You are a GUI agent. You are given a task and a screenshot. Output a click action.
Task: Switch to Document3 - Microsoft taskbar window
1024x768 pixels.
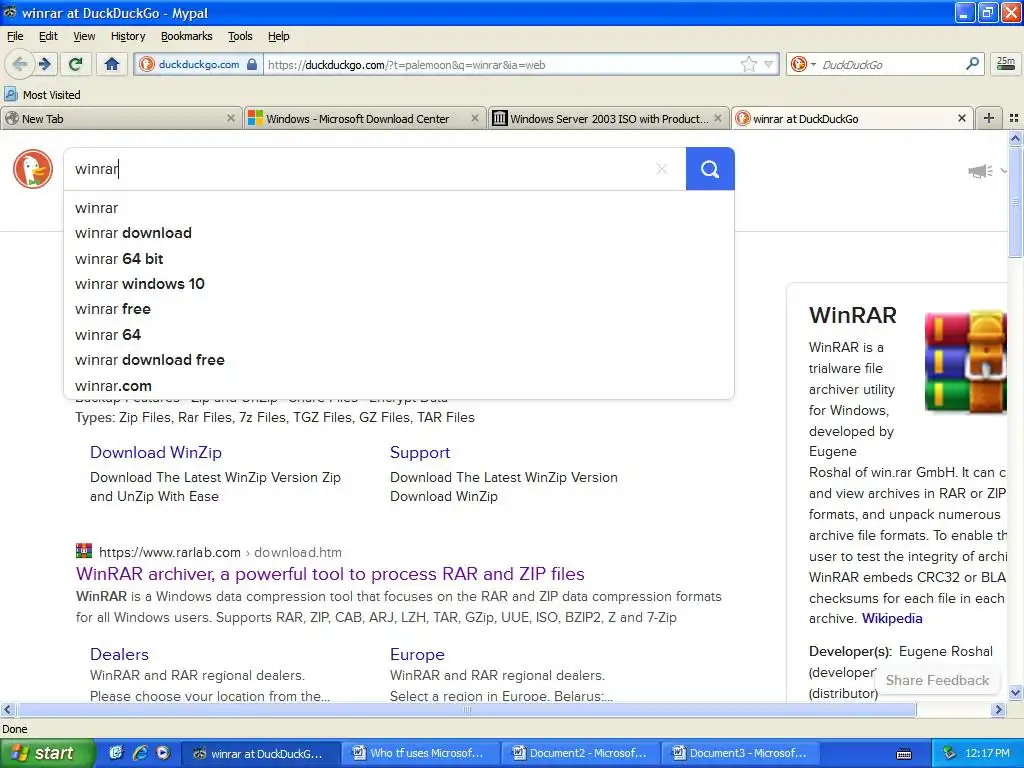click(740, 753)
